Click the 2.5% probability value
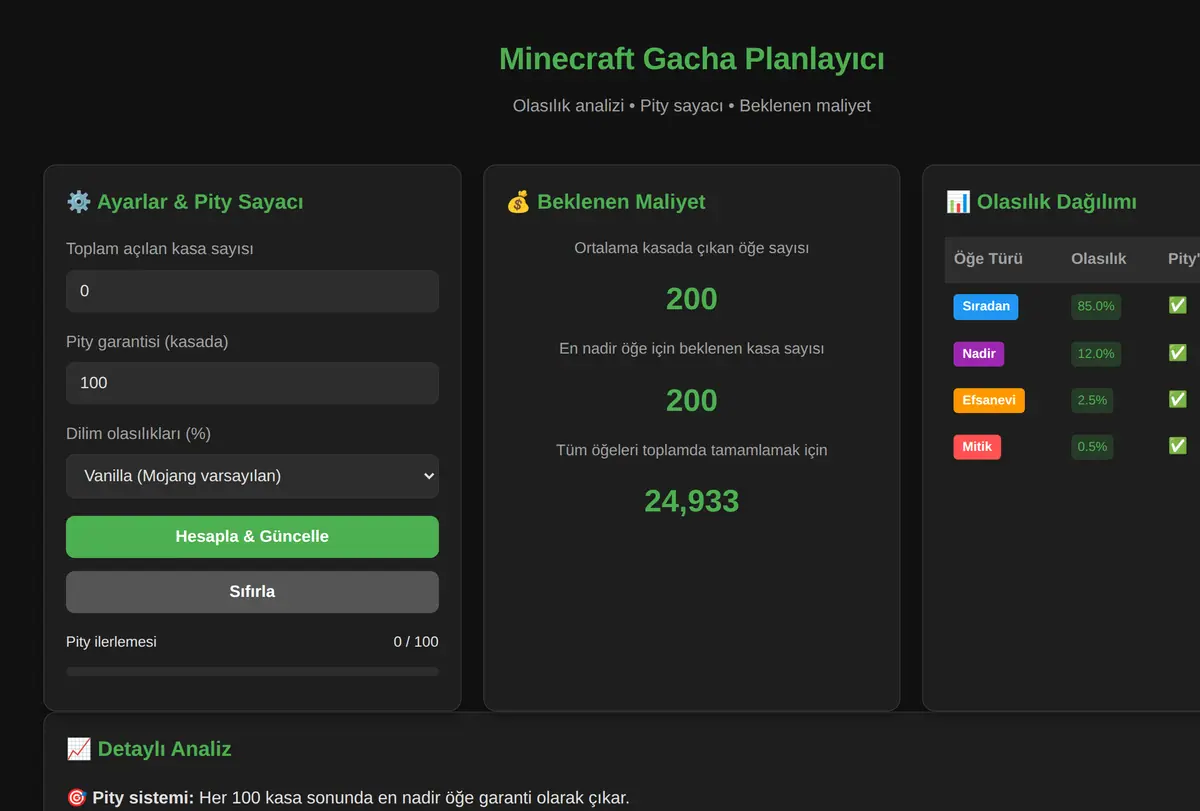1200x811 pixels. click(x=1092, y=400)
